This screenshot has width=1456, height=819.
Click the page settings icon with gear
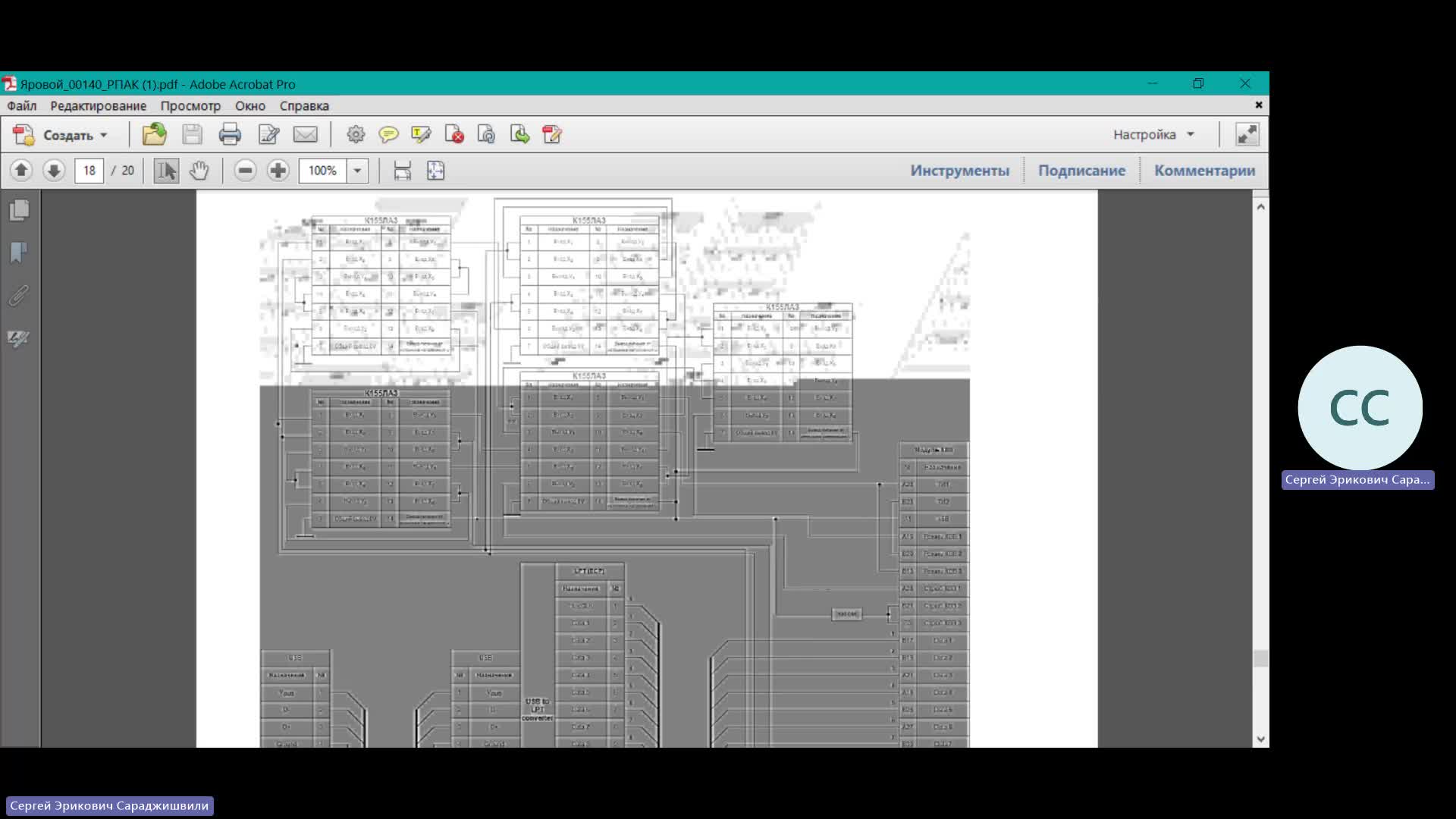click(x=486, y=134)
